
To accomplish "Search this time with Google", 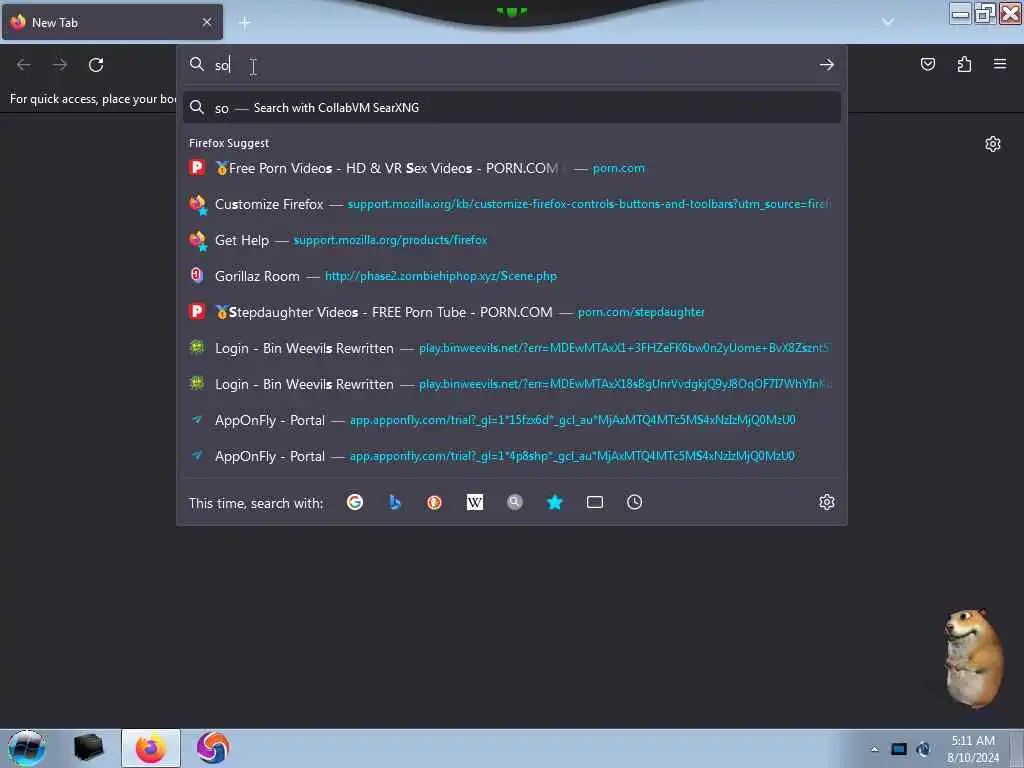I will pos(355,502).
